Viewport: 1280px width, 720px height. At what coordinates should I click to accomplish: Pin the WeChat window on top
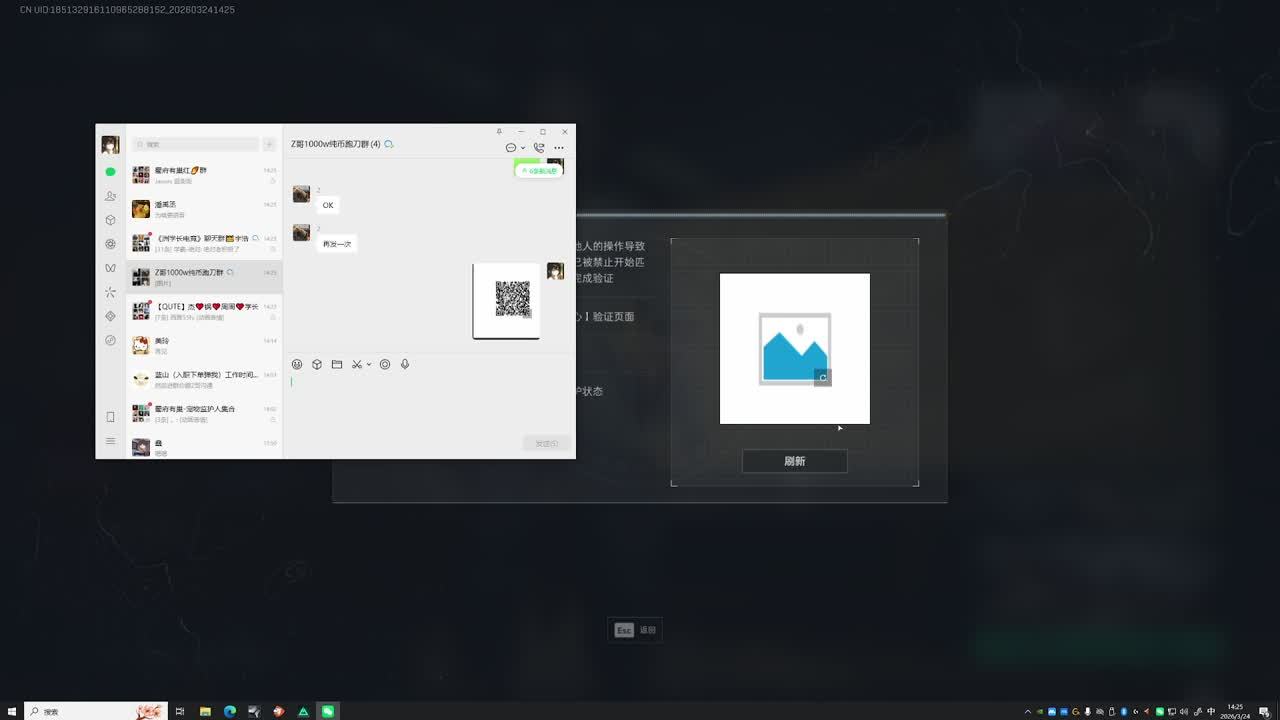pos(499,132)
